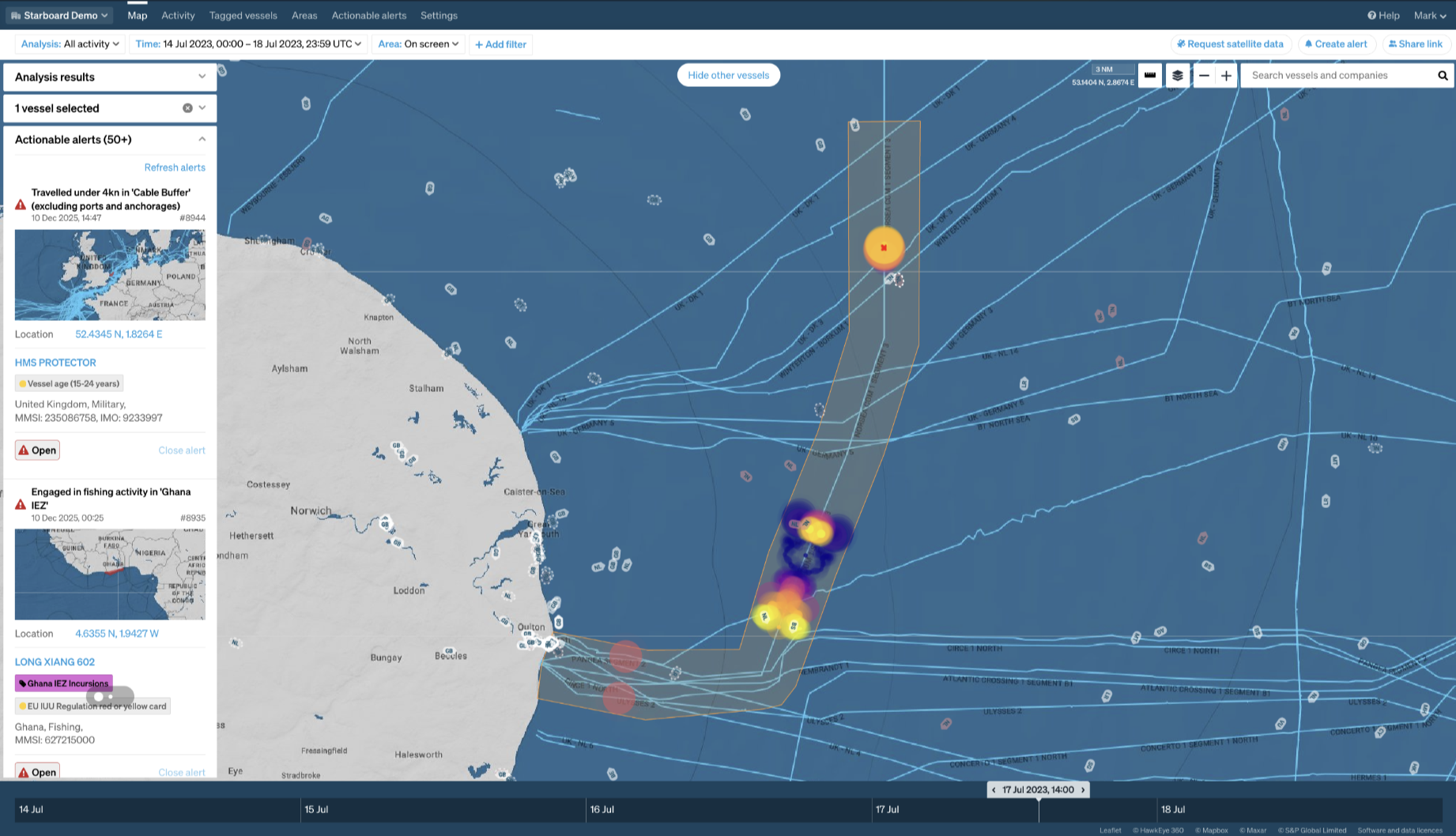The width and height of the screenshot is (1456, 836).
Task: Click alert ID #8935 text
Action: pos(192,518)
